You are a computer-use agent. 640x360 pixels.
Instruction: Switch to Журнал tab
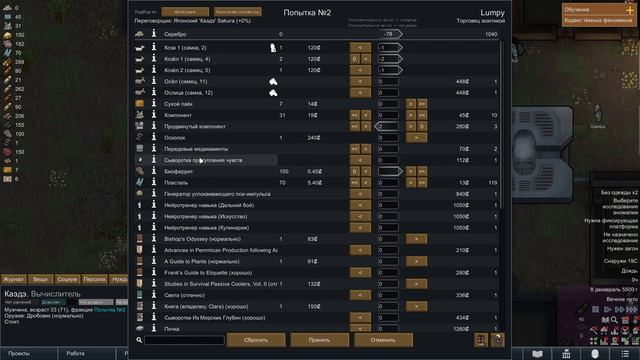tap(13, 280)
